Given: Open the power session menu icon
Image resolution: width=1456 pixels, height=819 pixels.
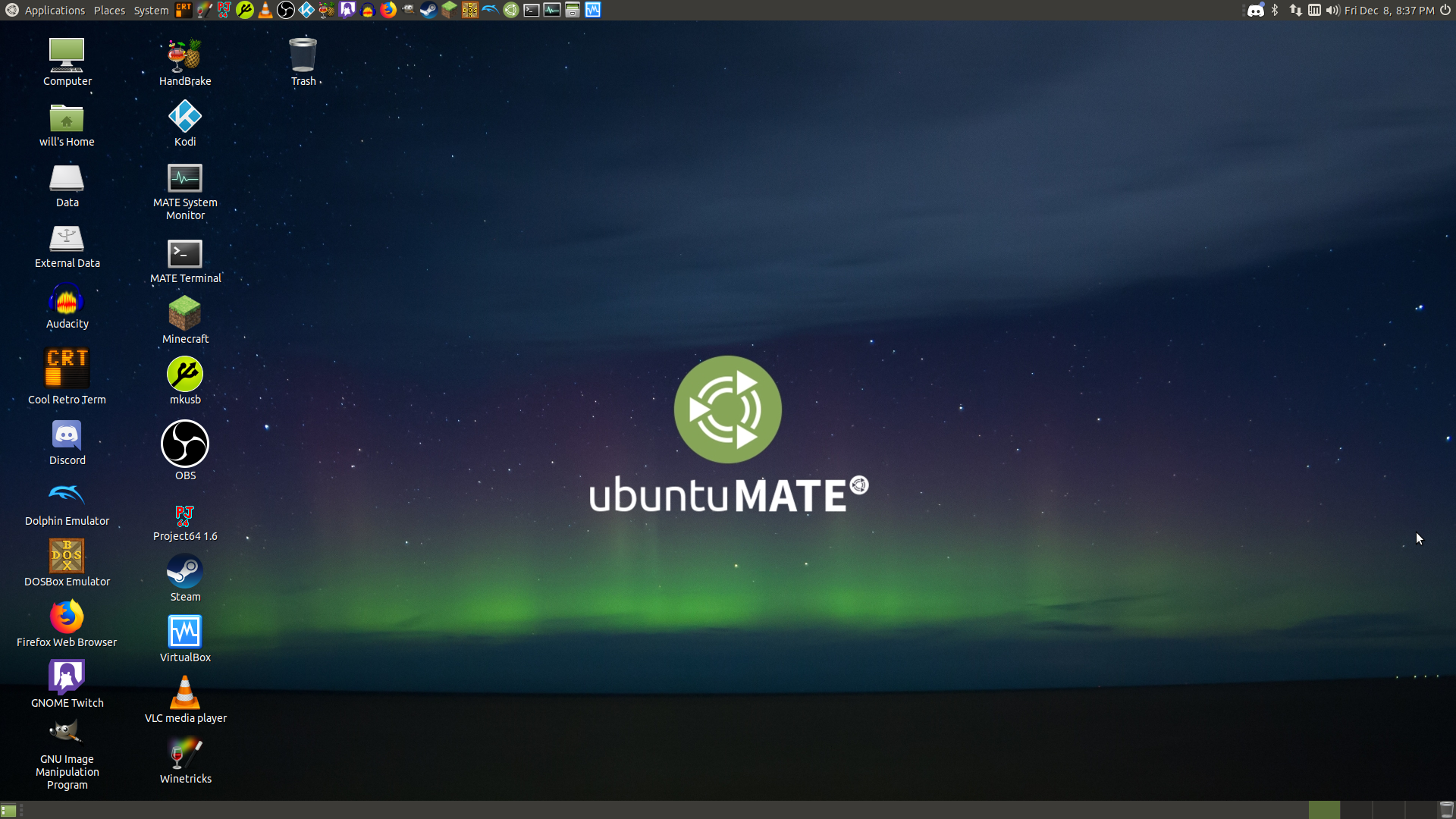Looking at the screenshot, I should click(1445, 11).
